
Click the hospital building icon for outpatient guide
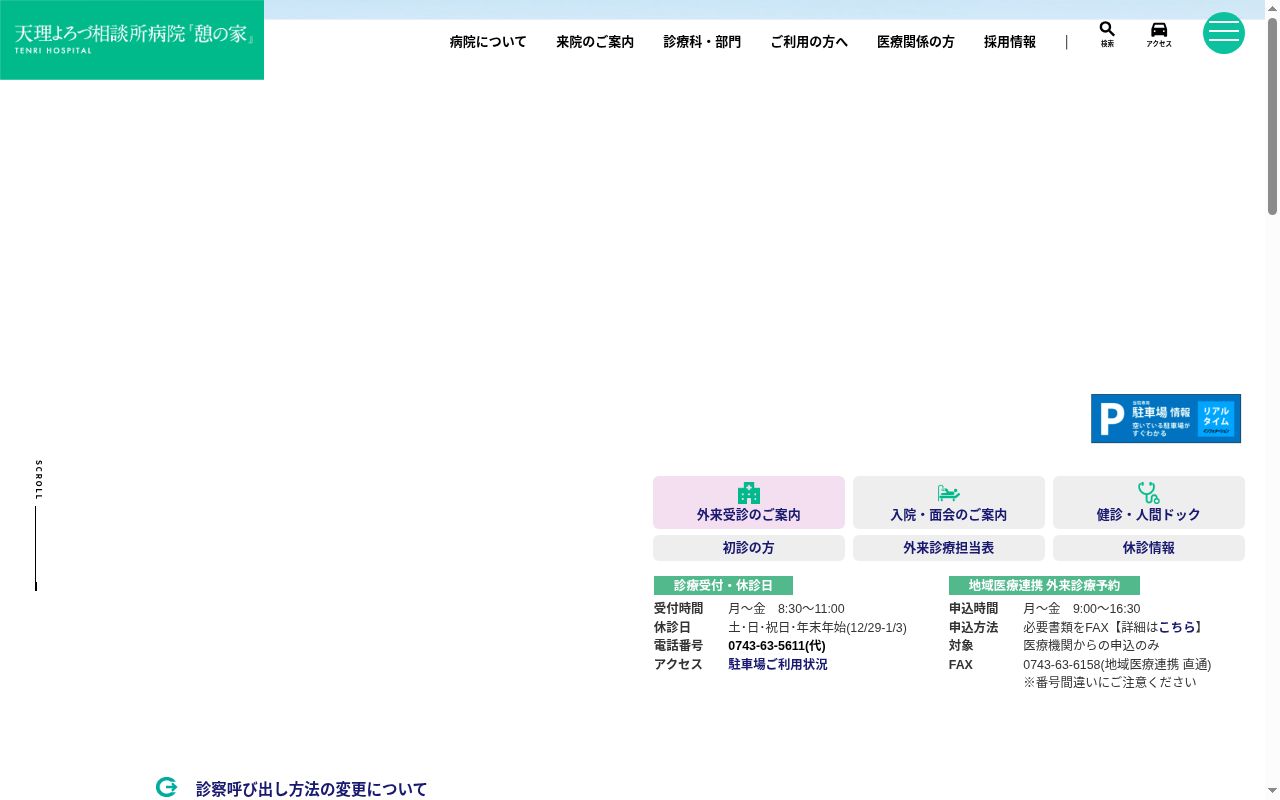pyautogui.click(x=749, y=493)
